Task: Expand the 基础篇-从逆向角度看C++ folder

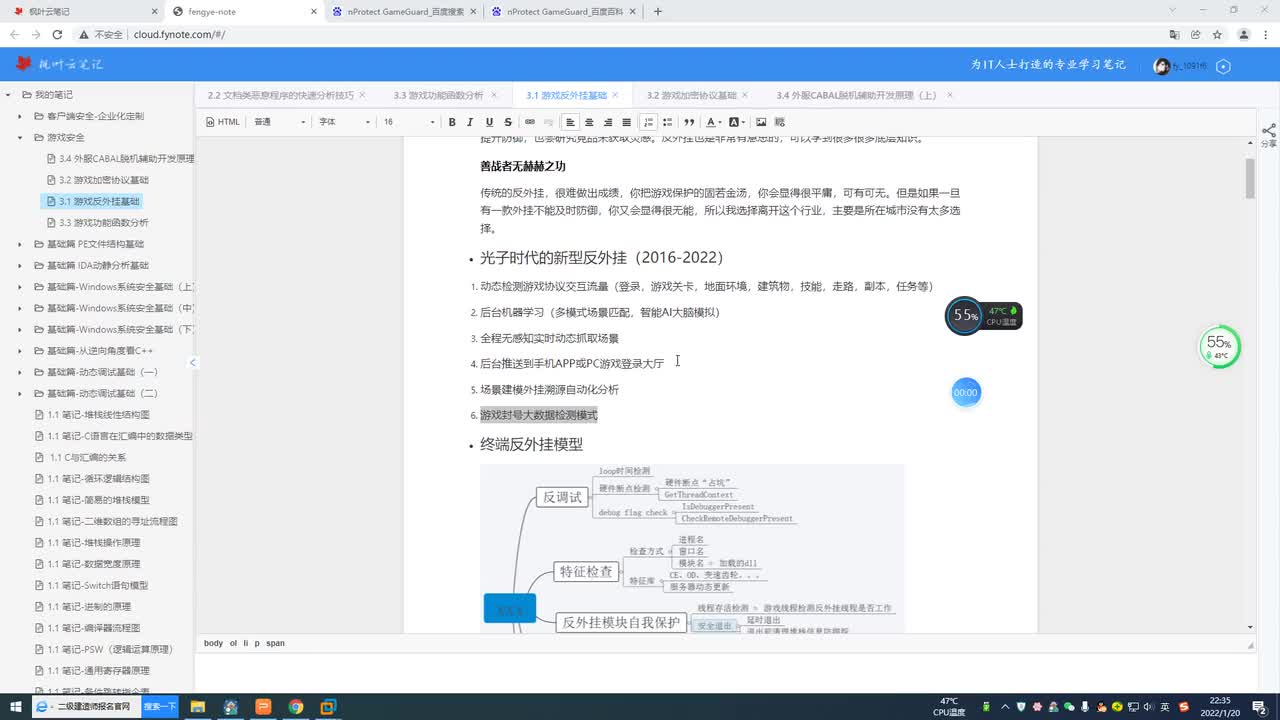Action: [21, 351]
